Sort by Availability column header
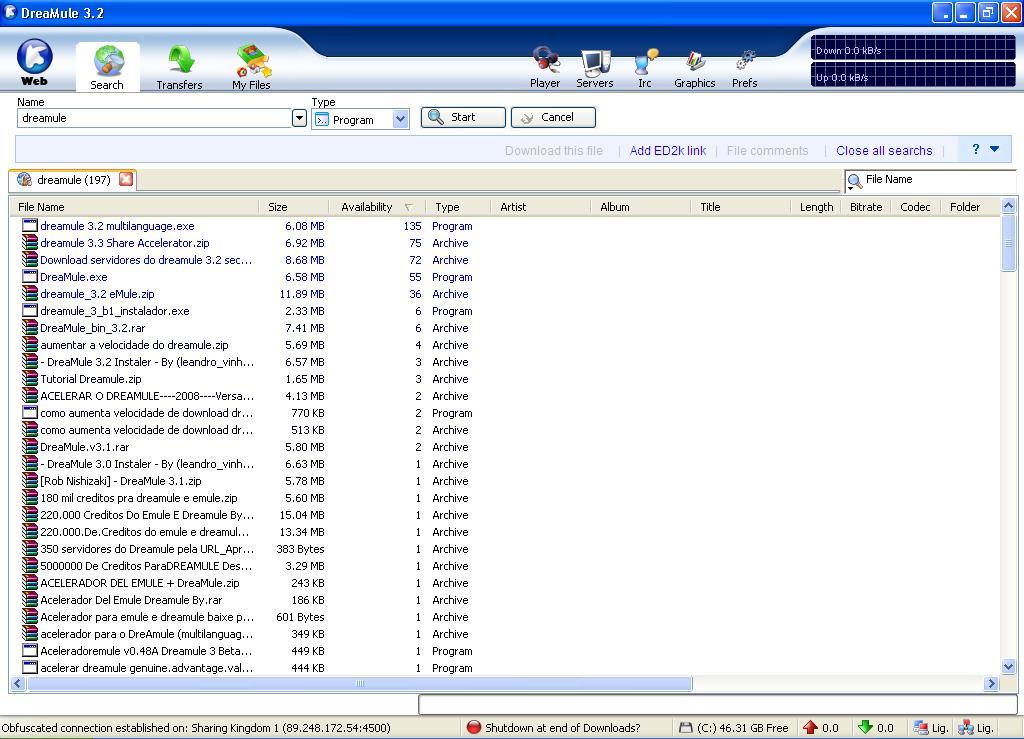Image resolution: width=1024 pixels, height=739 pixels. [x=377, y=207]
